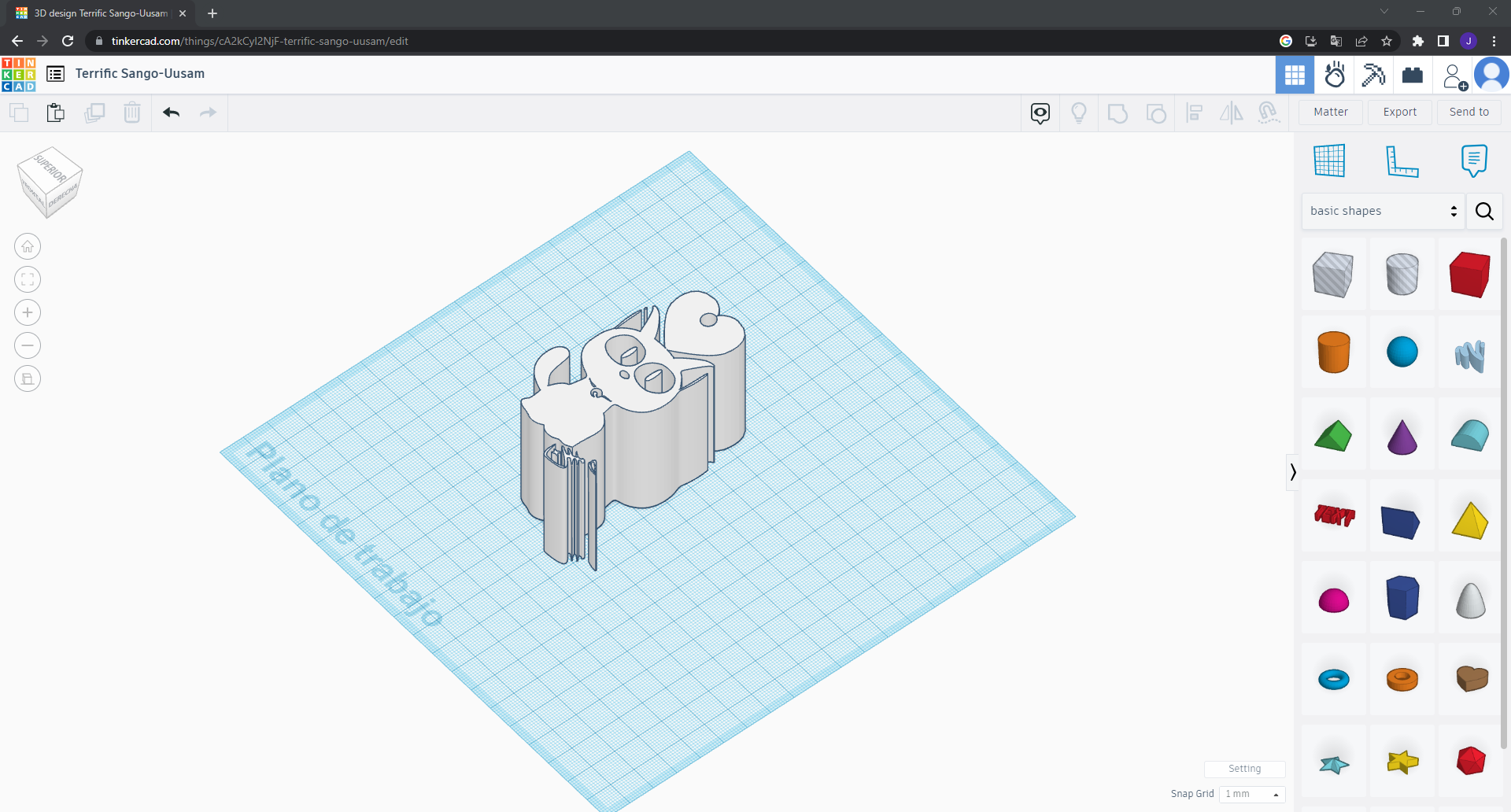Select the red Text shape
The height and width of the screenshot is (812, 1511).
(x=1334, y=516)
